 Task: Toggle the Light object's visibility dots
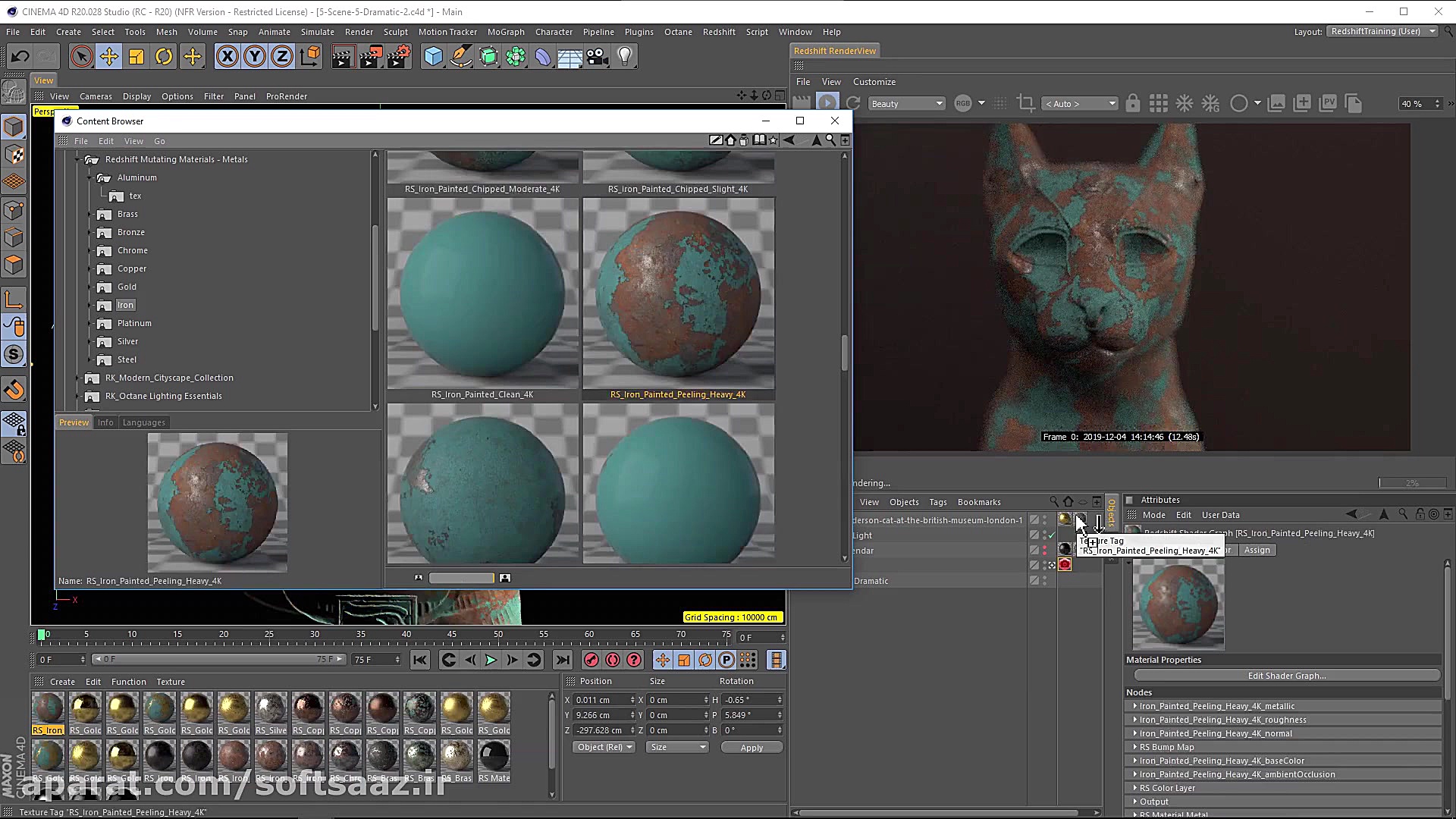pyautogui.click(x=1044, y=535)
